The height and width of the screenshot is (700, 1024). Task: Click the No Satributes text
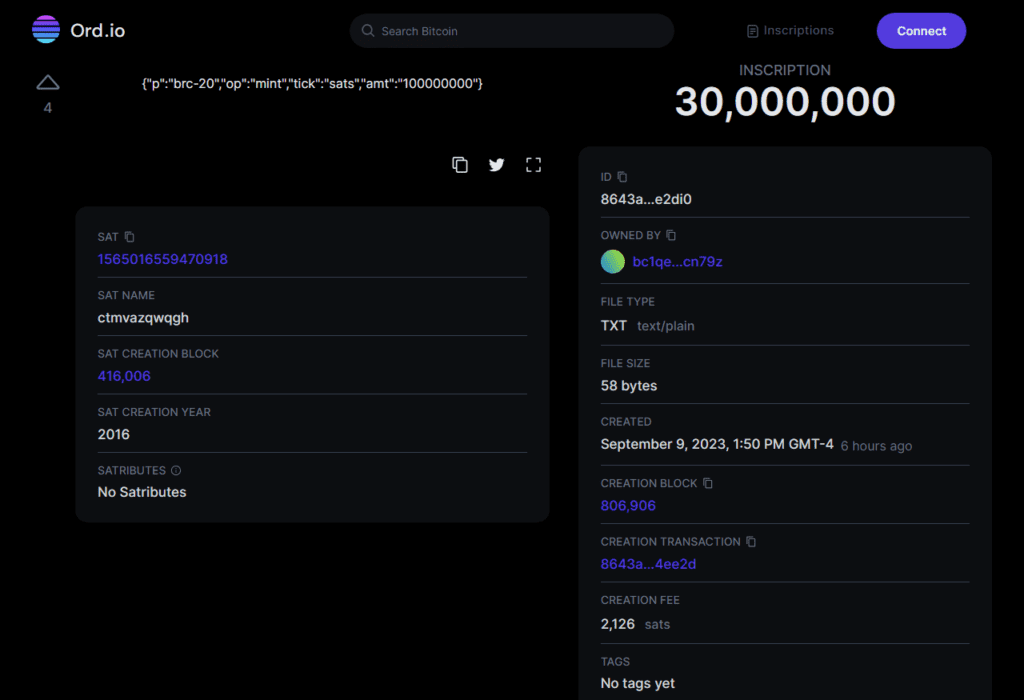pos(142,492)
